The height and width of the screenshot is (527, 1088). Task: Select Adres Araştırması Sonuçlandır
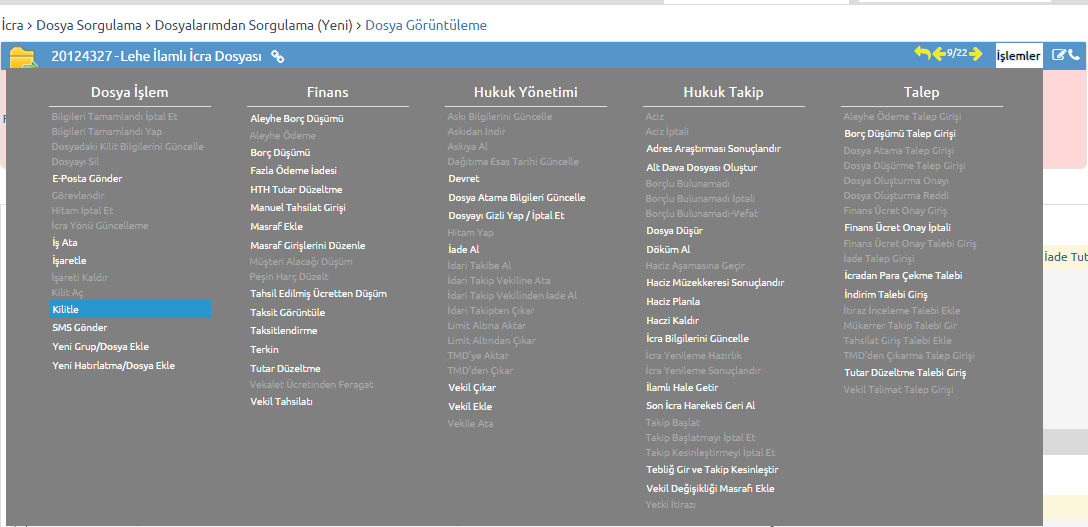pos(713,148)
